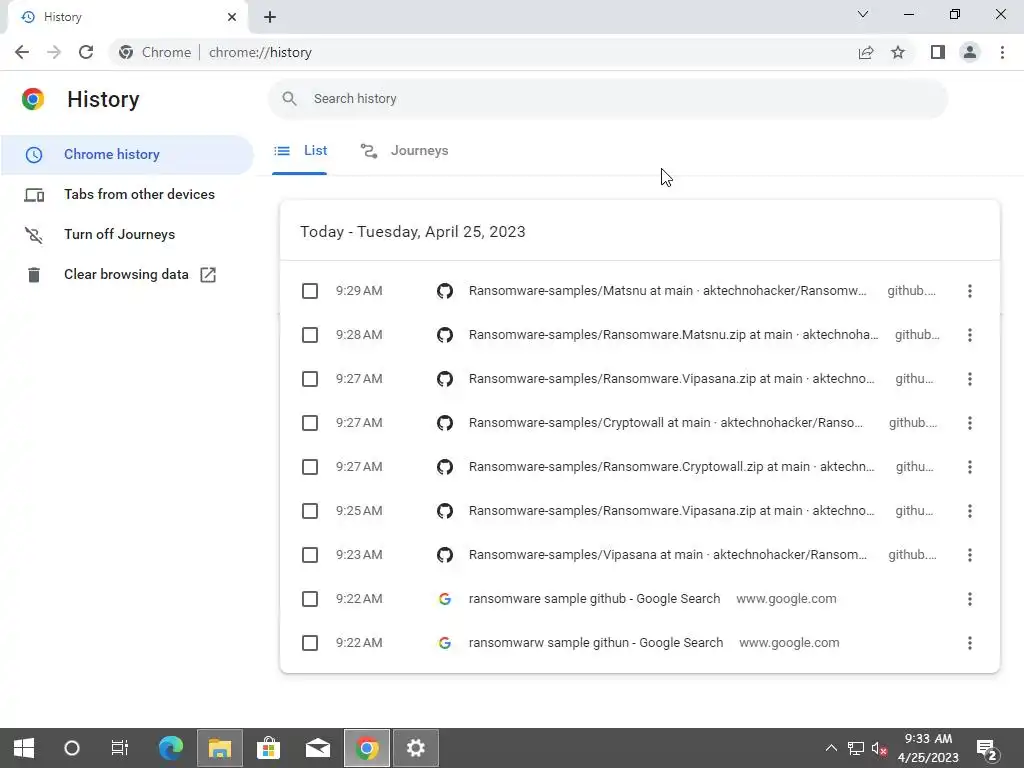Check the 9:23 AM Vipasana at main checkbox
This screenshot has width=1024, height=768.
(x=310, y=555)
